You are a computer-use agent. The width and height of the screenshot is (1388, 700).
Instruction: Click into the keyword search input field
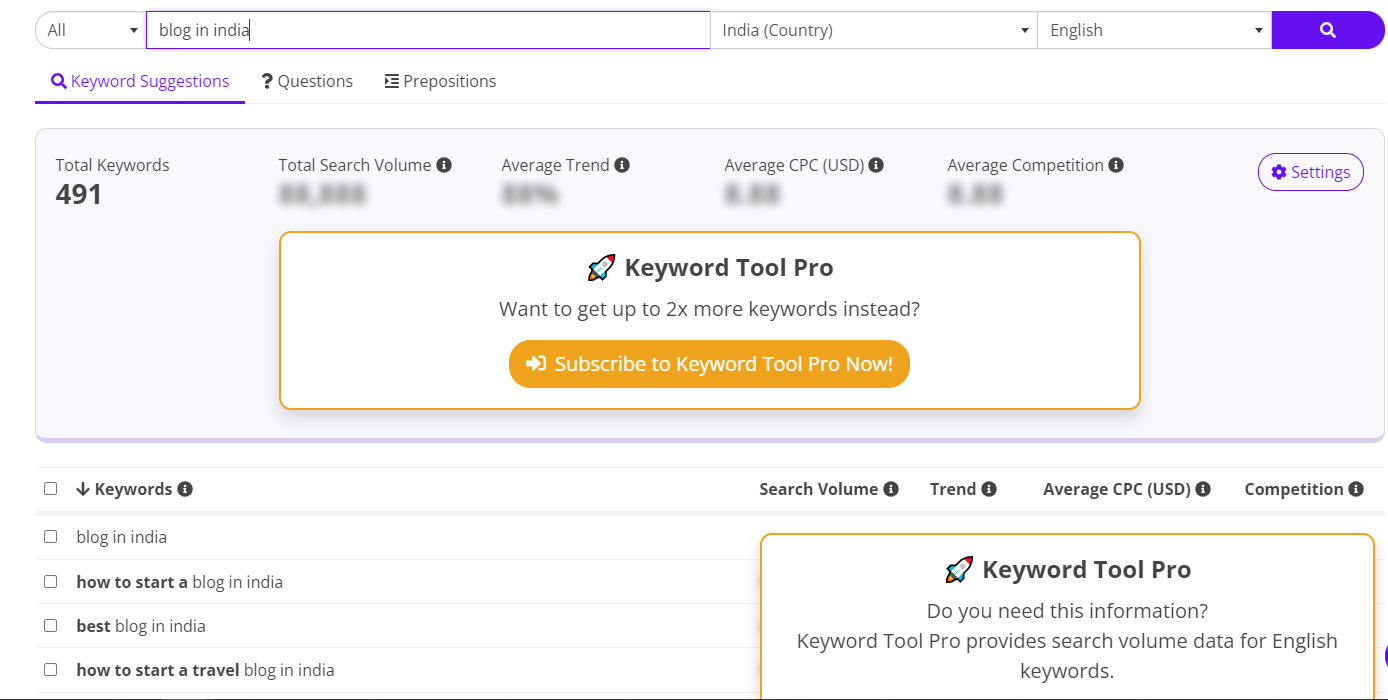click(x=428, y=30)
